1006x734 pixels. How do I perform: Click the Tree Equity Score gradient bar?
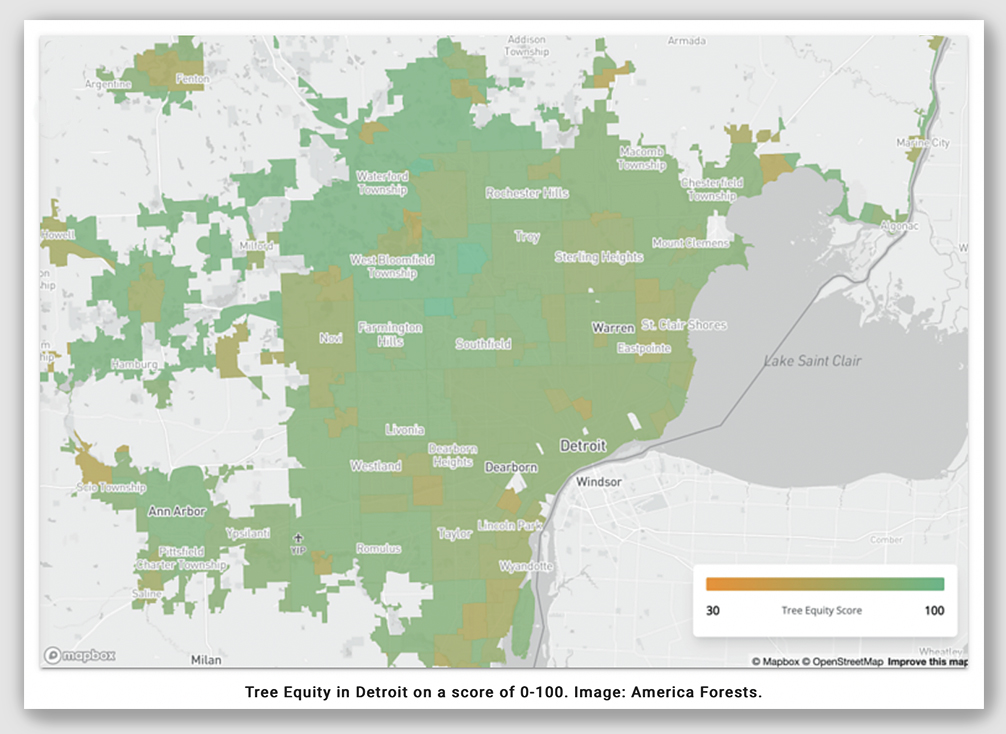click(824, 584)
